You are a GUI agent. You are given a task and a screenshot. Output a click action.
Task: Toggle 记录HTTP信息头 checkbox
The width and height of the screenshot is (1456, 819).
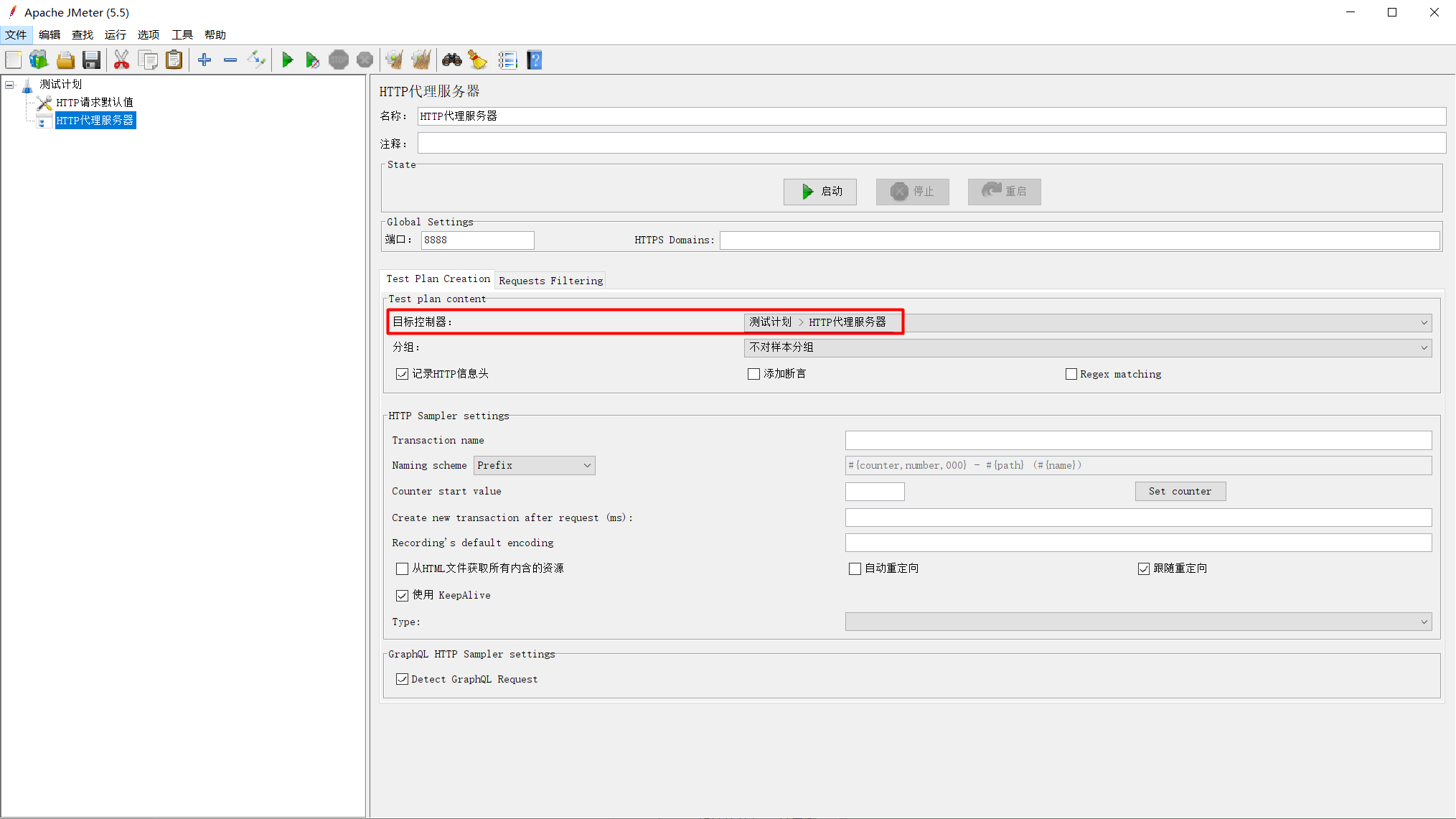point(402,374)
